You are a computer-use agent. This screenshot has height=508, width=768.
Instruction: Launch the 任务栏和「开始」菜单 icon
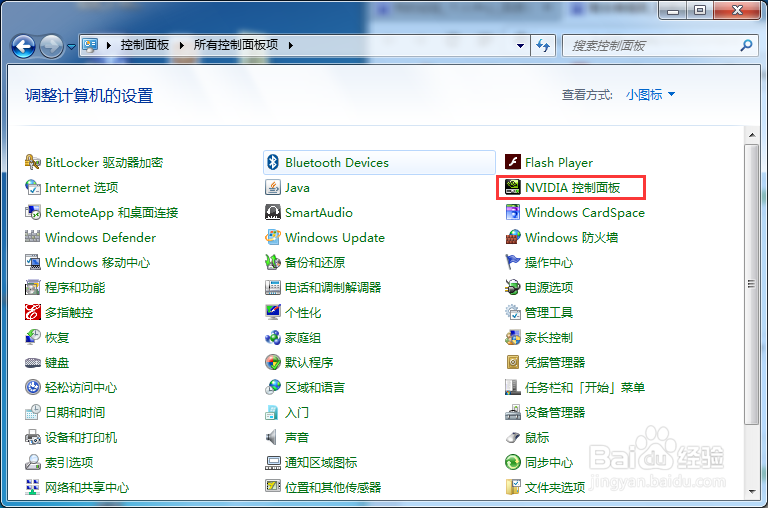click(513, 387)
